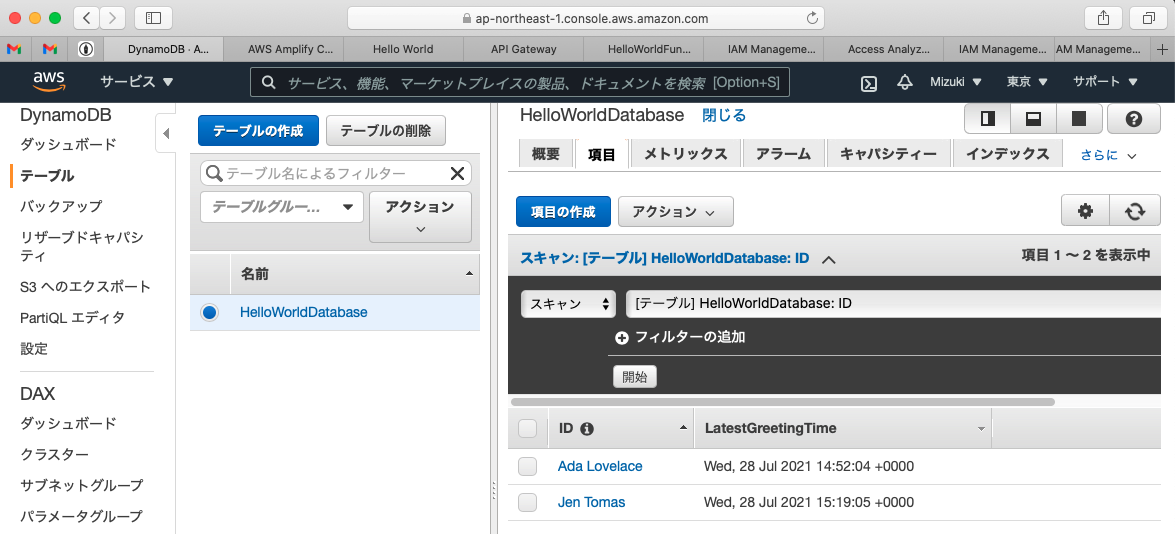Click テーブルの削除 button
The height and width of the screenshot is (534, 1175).
click(386, 130)
